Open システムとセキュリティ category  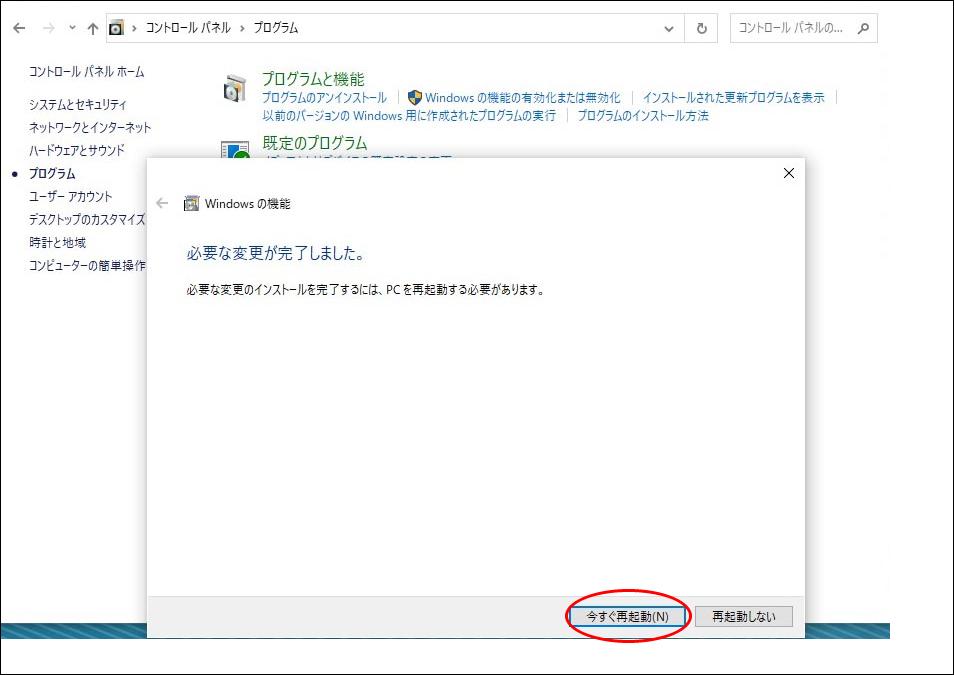[77, 104]
